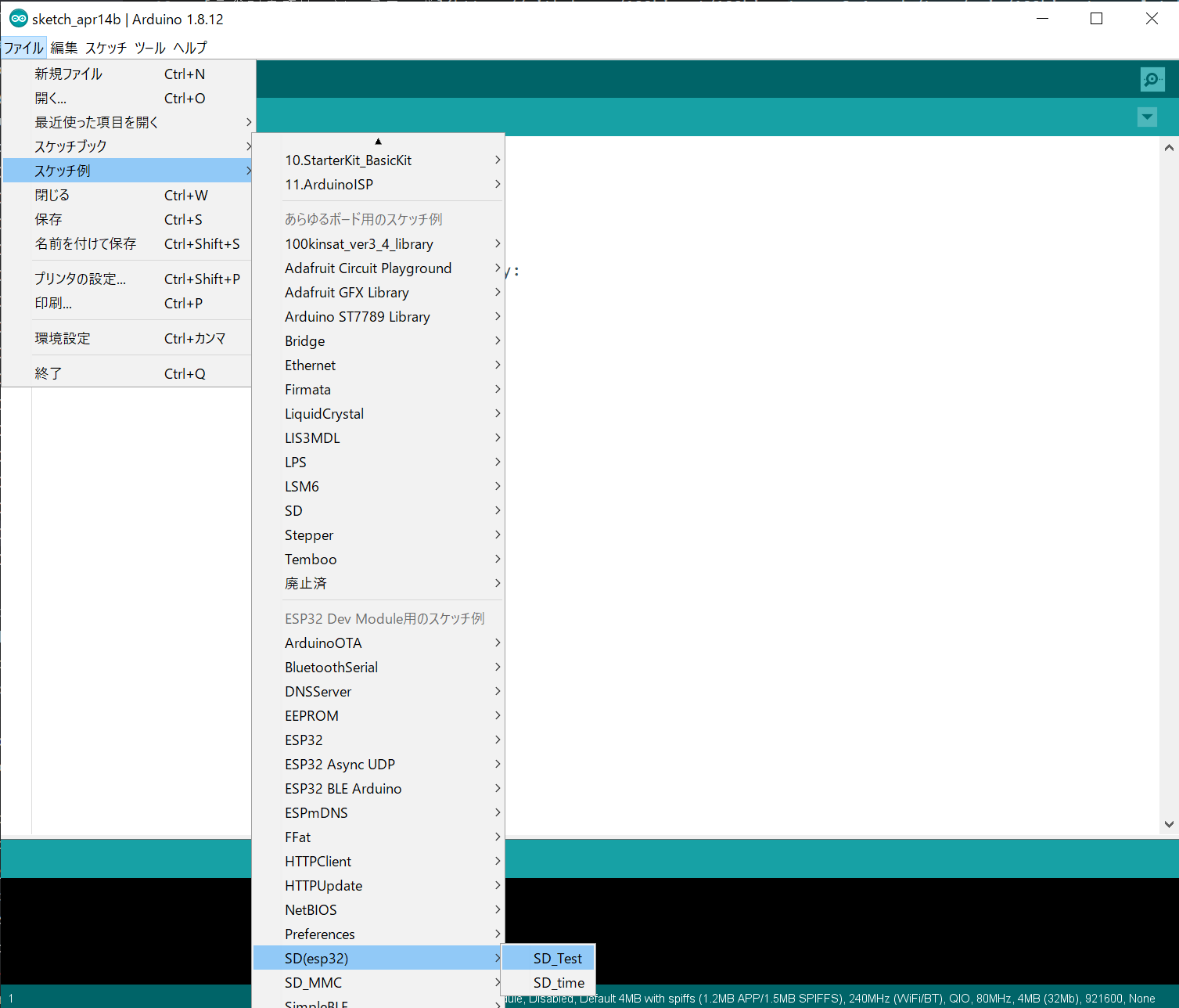Click the editor scrollbar up arrow
Screen dimensions: 1179x1008
1169,147
